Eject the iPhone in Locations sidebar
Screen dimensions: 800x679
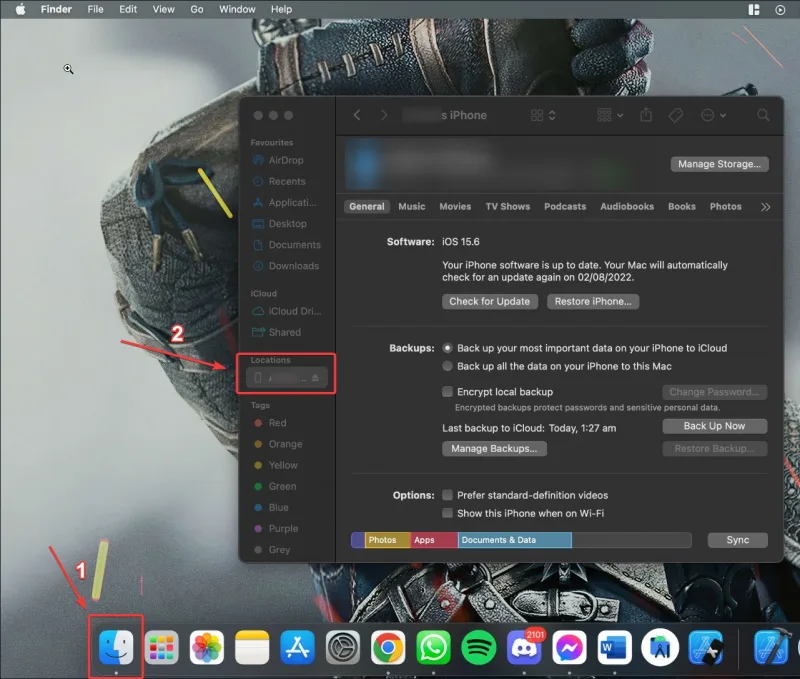315,378
